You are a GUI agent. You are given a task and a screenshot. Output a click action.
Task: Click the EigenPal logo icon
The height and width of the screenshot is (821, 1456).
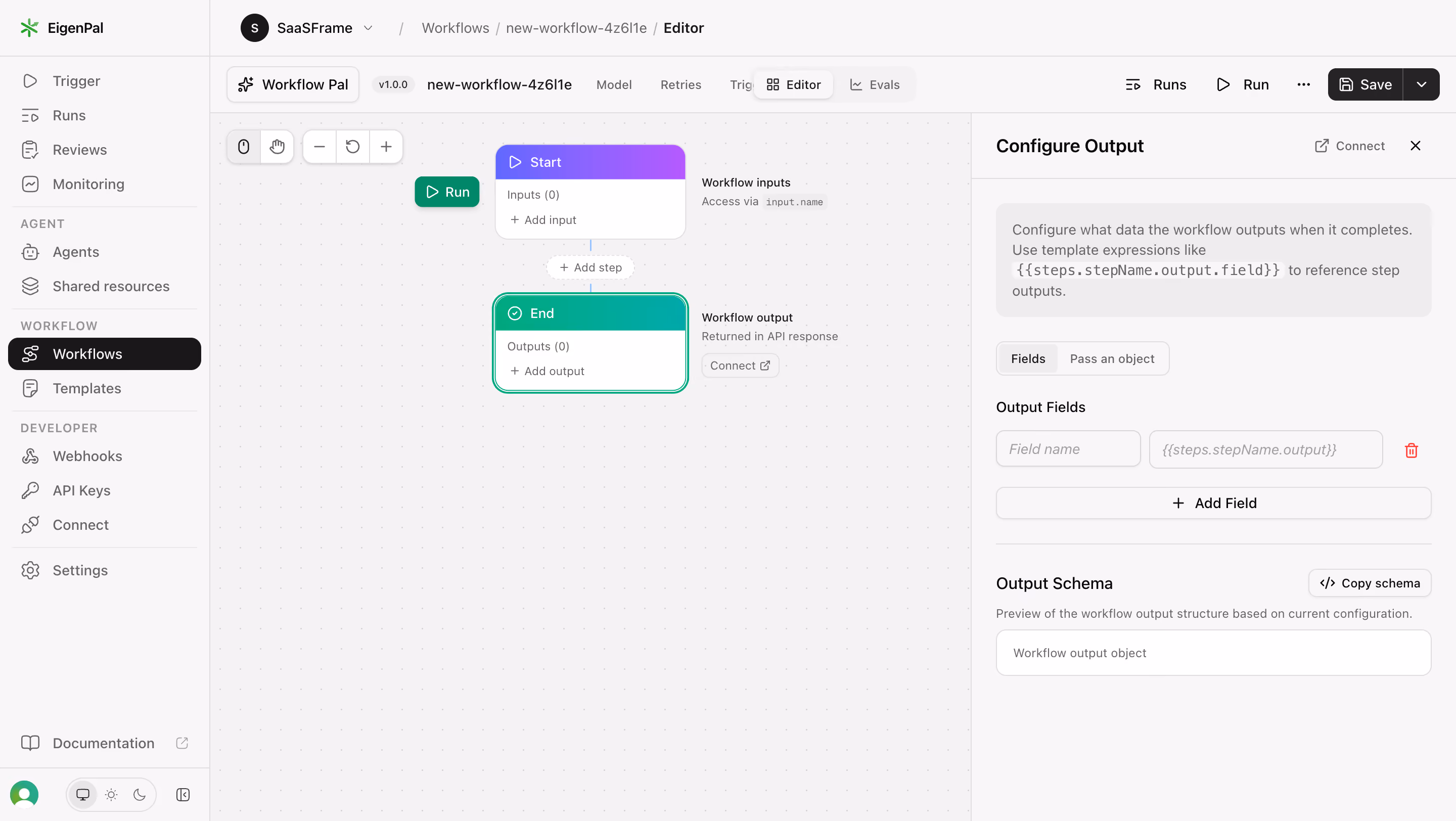click(x=29, y=28)
